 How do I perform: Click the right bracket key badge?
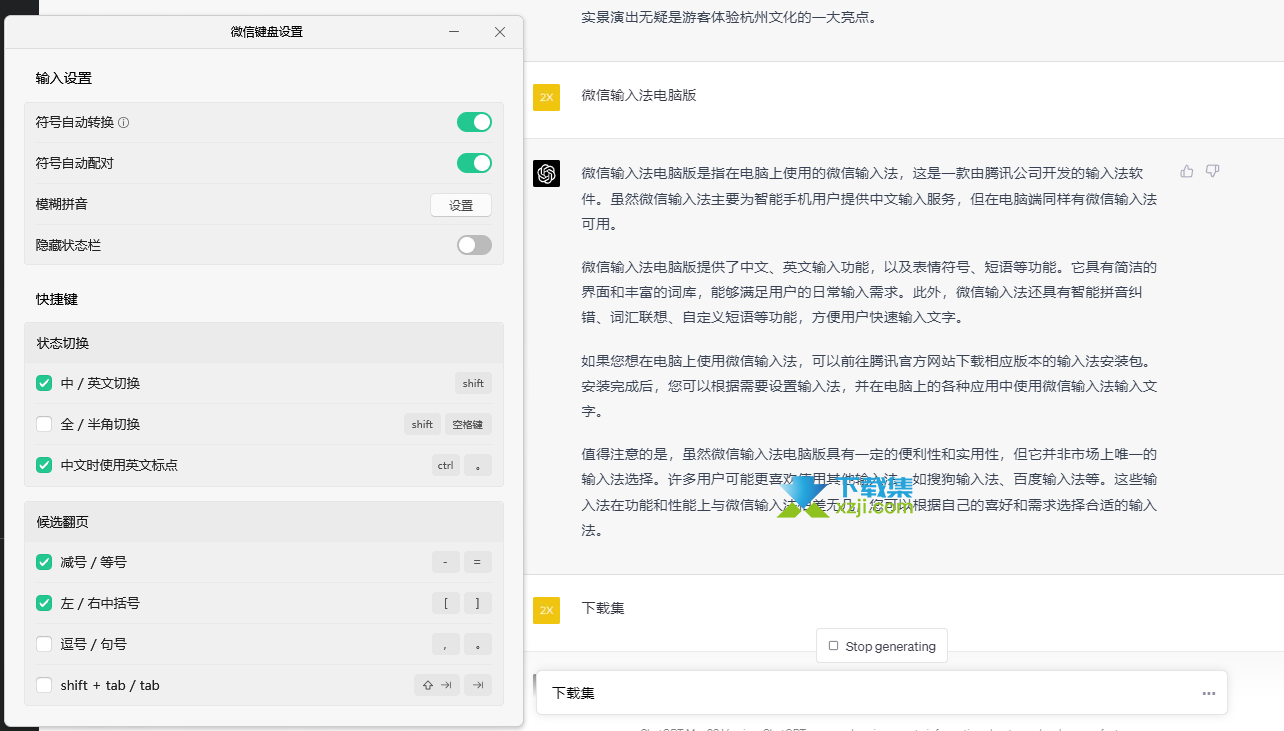477,603
